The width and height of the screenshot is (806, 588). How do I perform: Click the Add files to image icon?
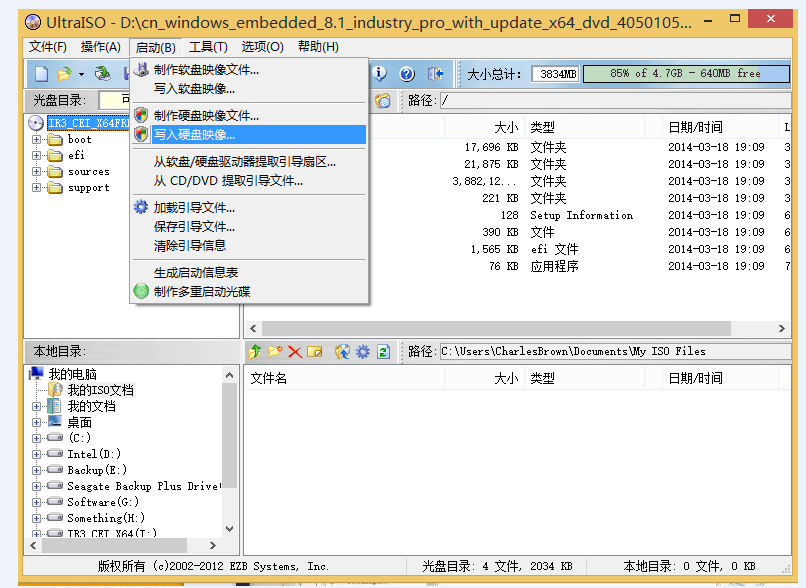click(342, 352)
